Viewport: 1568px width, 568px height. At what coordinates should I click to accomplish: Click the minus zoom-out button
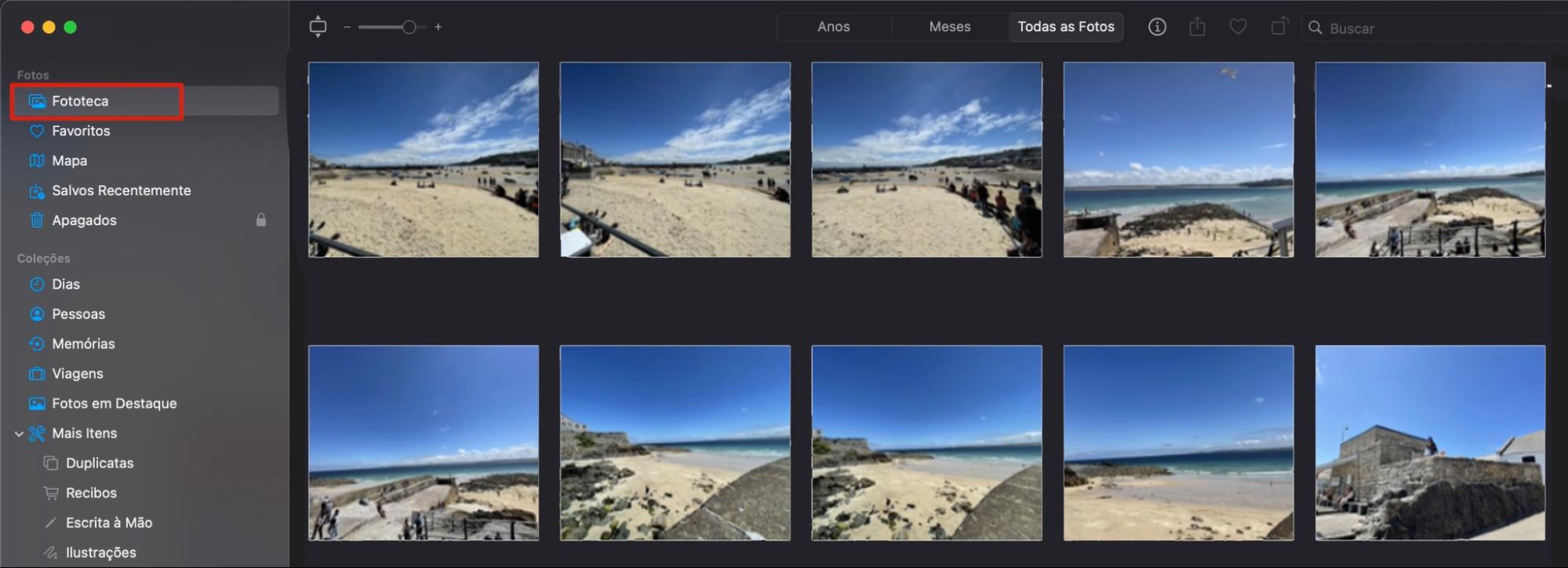(347, 27)
